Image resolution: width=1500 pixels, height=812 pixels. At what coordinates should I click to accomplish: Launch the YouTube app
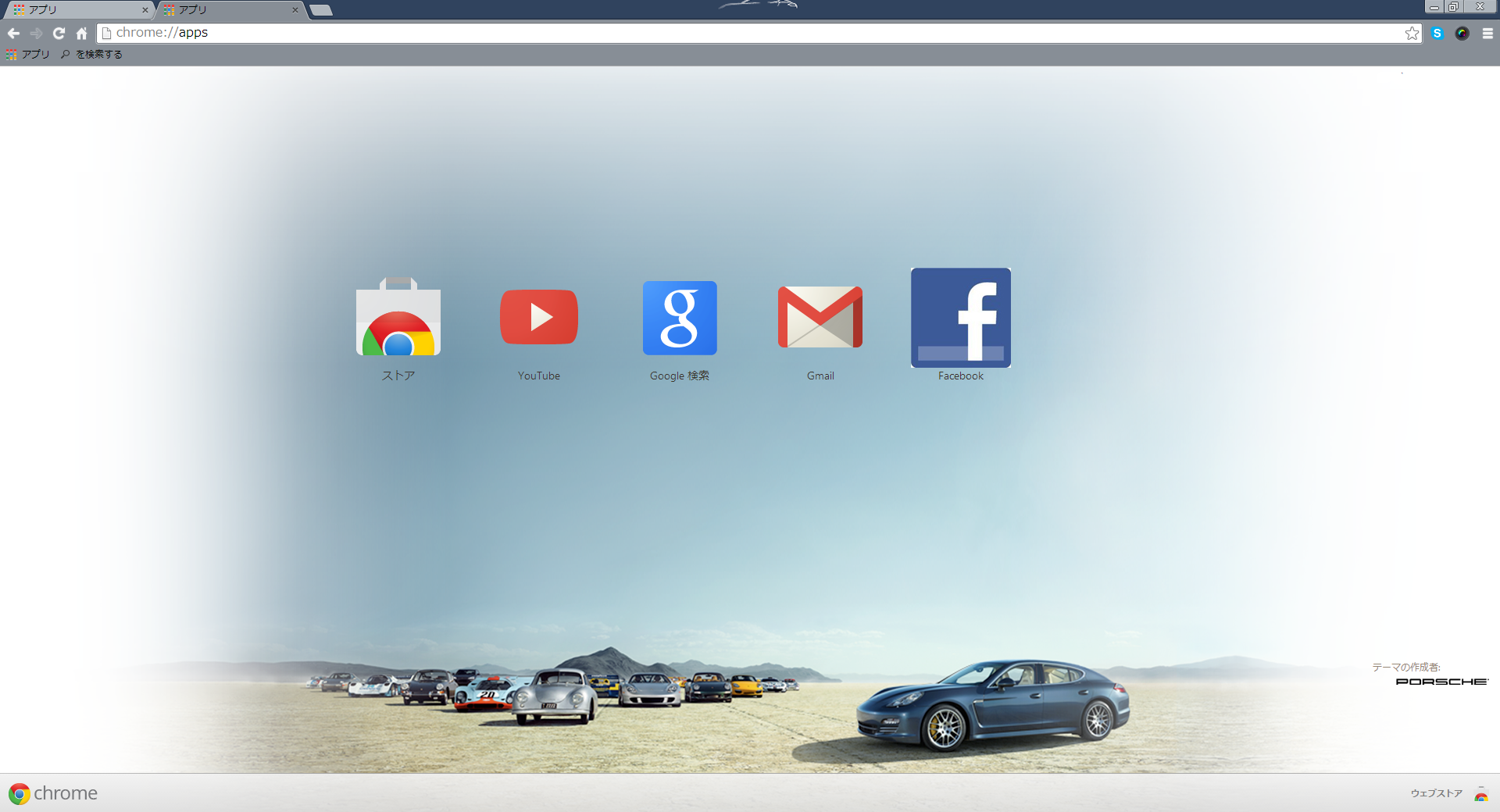click(x=539, y=317)
